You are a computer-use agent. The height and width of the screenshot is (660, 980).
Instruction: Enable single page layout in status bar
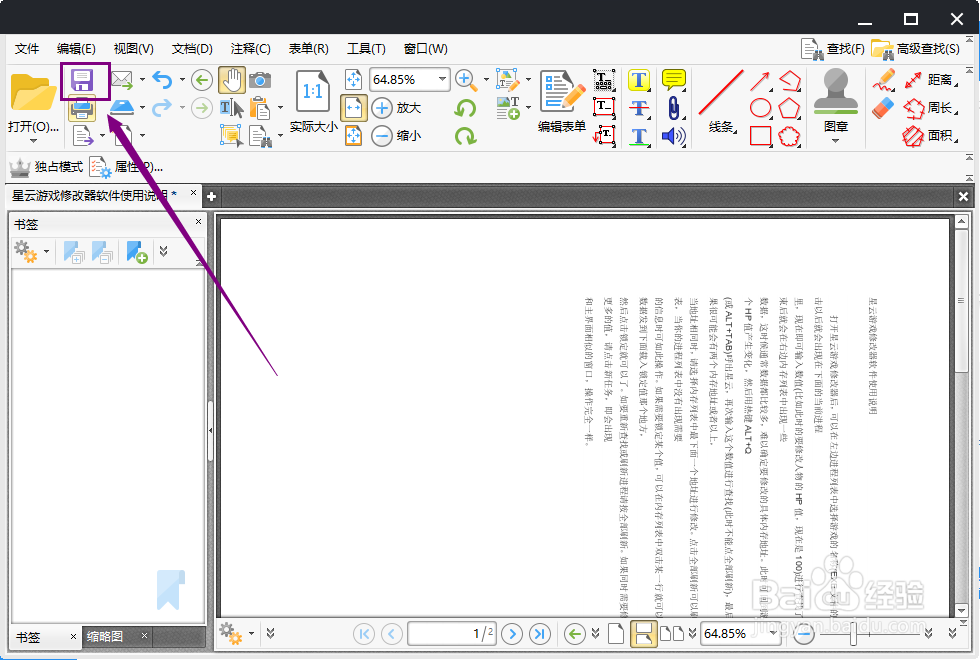click(x=614, y=634)
